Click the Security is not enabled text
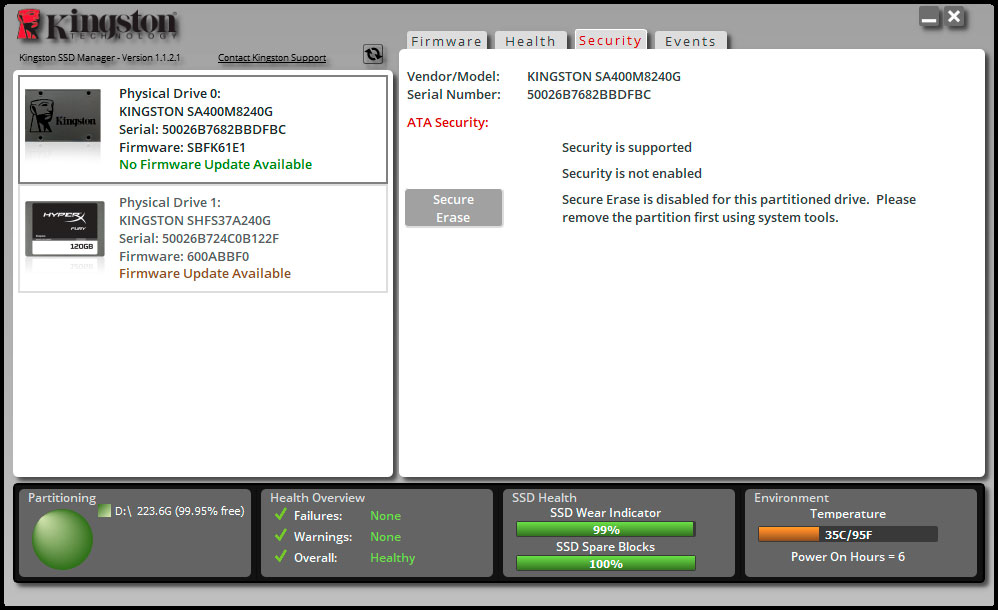The width and height of the screenshot is (998, 610). [632, 173]
